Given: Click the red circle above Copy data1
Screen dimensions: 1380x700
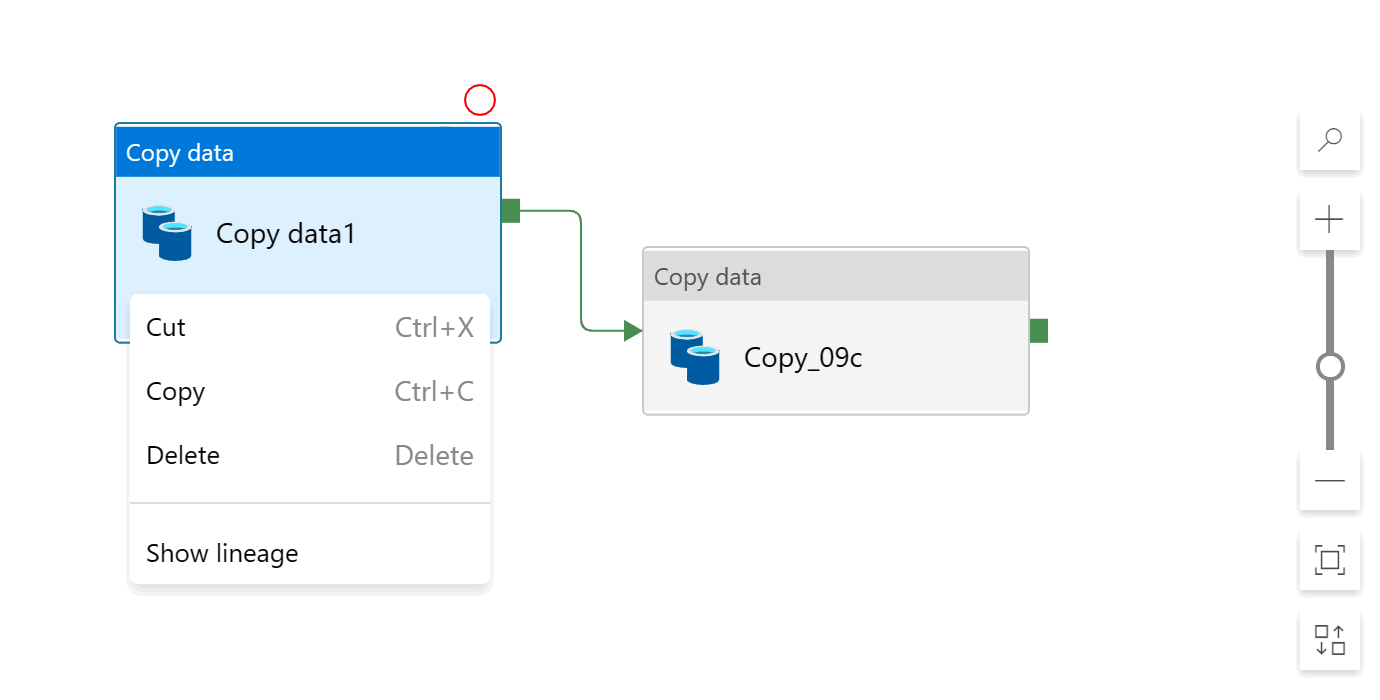Looking at the screenshot, I should click(480, 100).
